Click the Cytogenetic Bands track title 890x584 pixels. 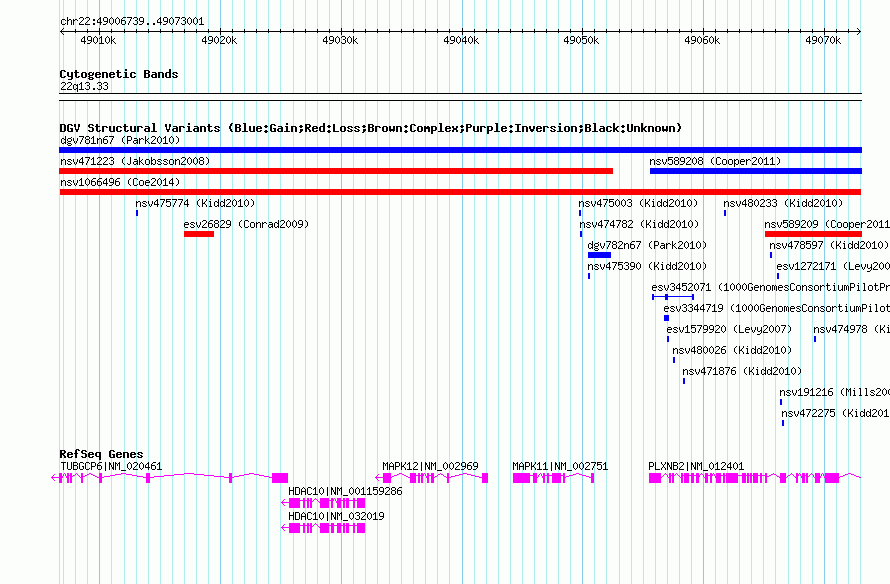(x=119, y=74)
